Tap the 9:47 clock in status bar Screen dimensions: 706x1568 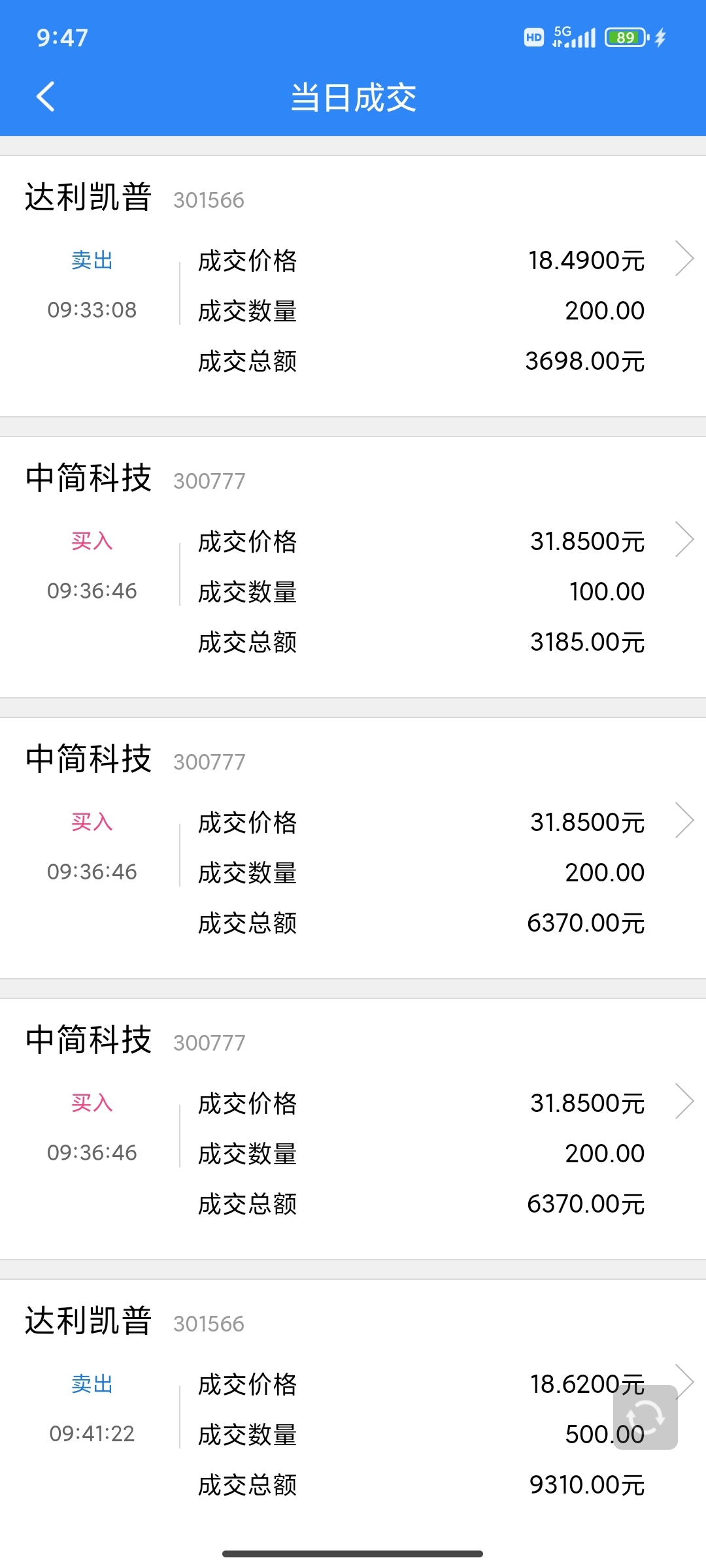point(62,38)
